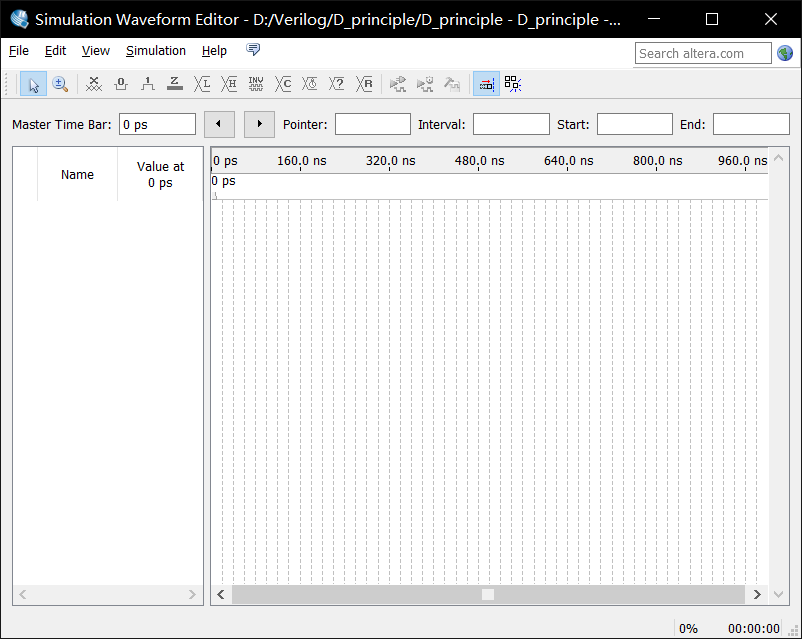Apply Weak High (H) to waveform

point(229,84)
